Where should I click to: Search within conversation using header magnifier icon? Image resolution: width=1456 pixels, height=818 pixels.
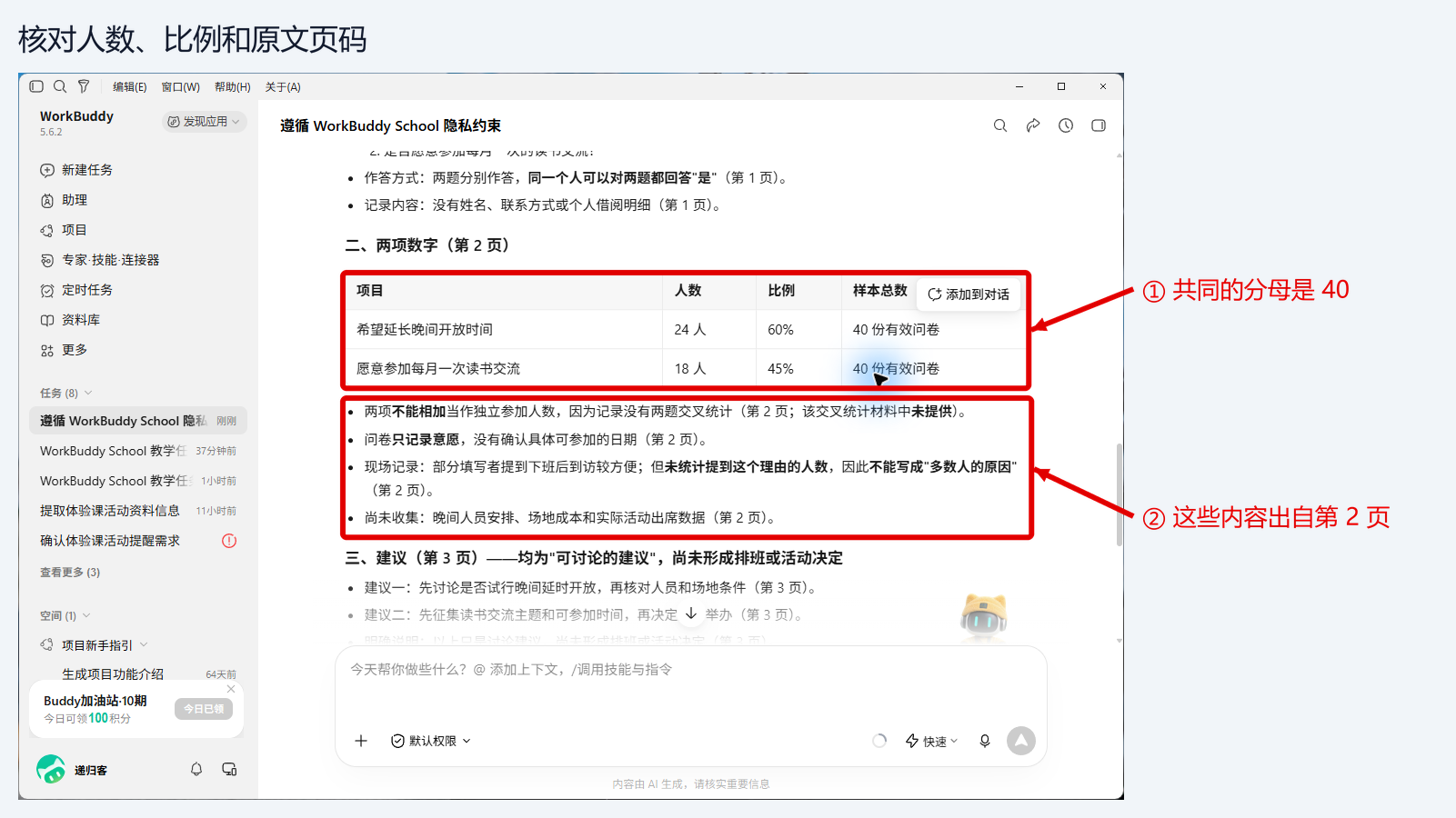pos(1000,125)
